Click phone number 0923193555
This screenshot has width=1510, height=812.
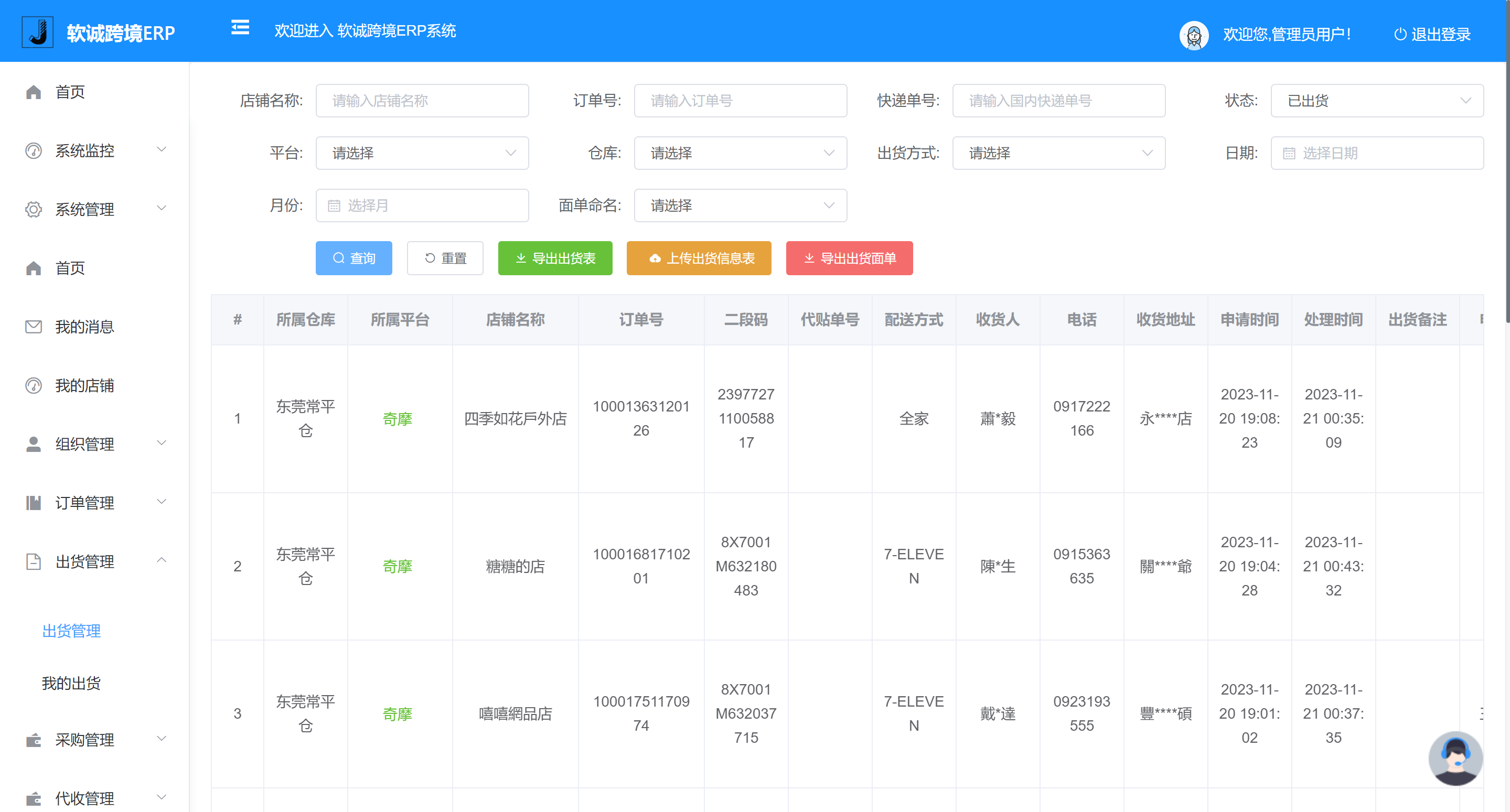(x=1081, y=713)
